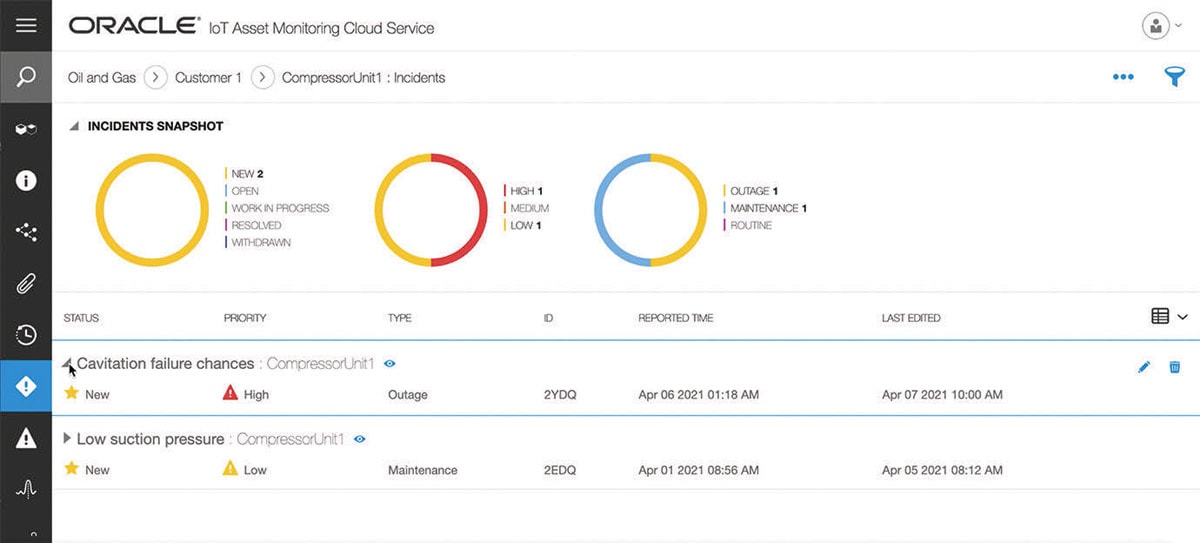Click the RESOLVED status legend entry
The width and height of the screenshot is (1200, 543).
coord(255,225)
